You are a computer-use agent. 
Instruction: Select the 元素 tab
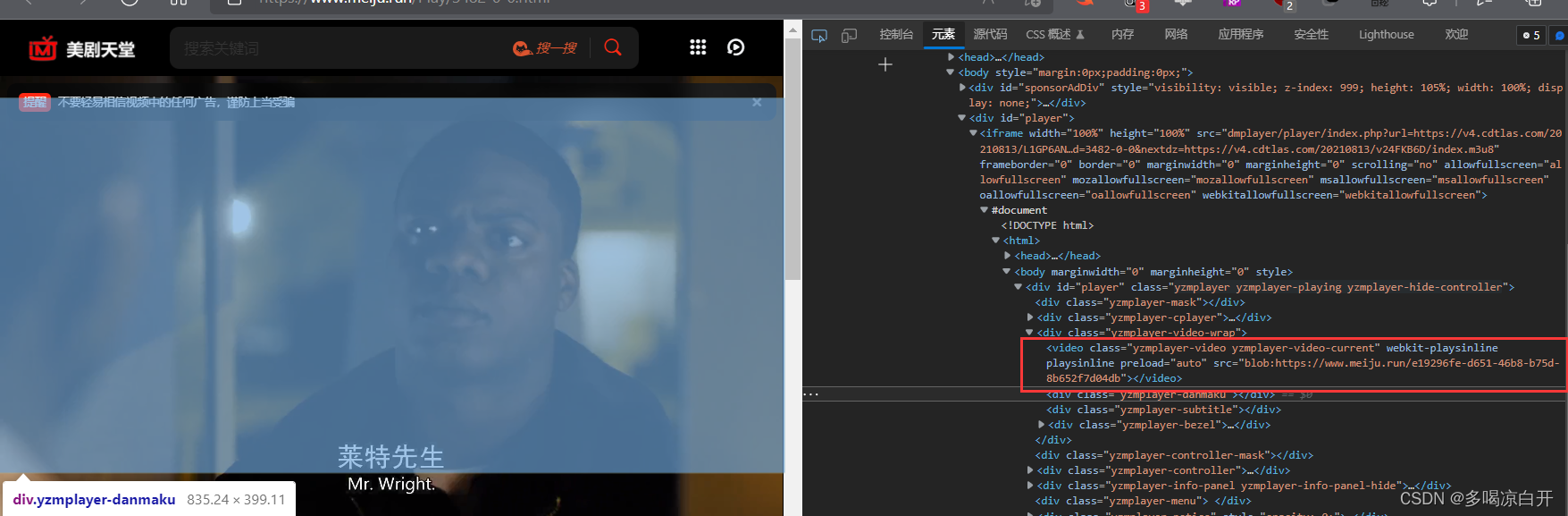tap(943, 35)
